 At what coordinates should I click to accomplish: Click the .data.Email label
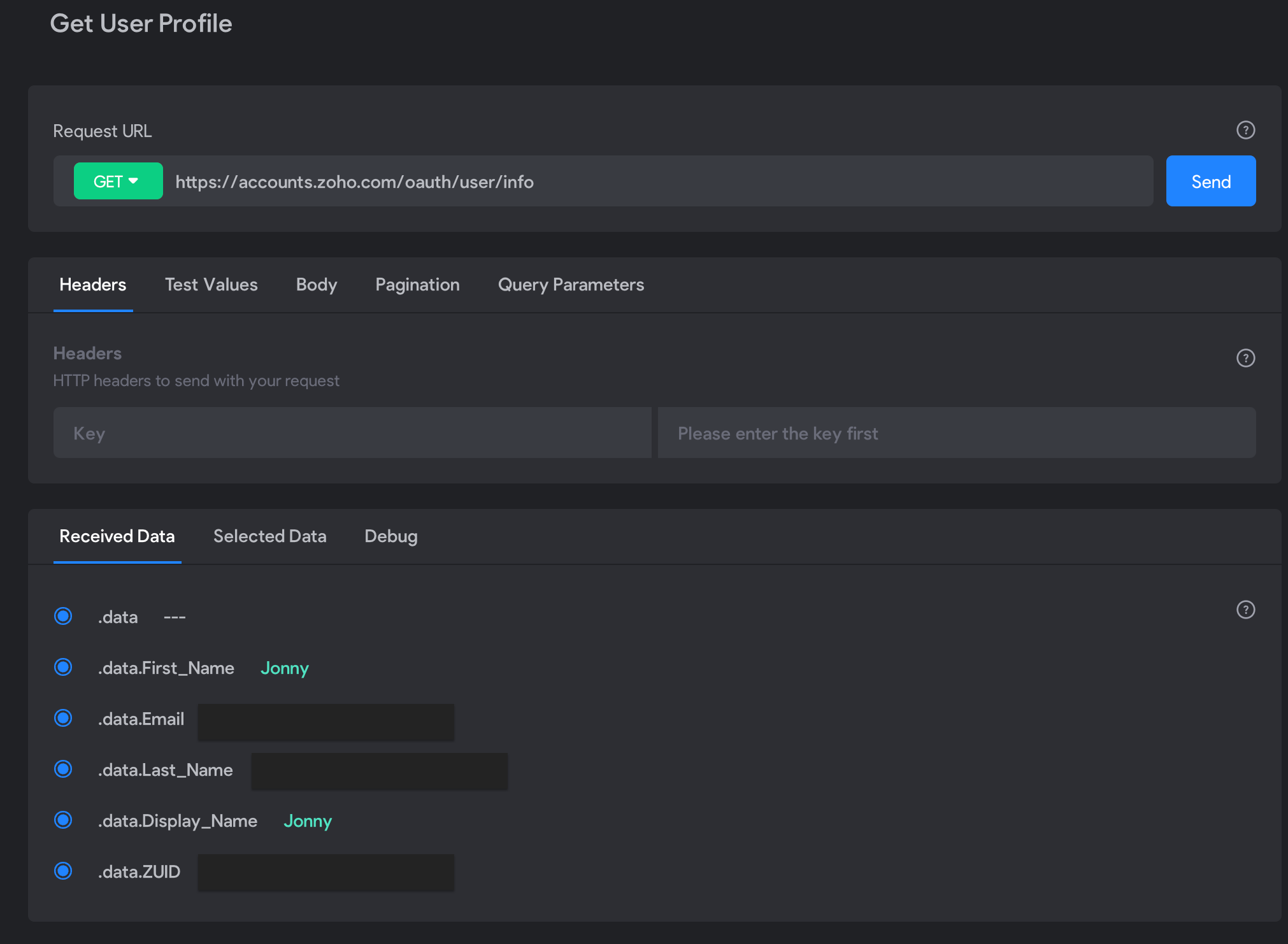(141, 719)
